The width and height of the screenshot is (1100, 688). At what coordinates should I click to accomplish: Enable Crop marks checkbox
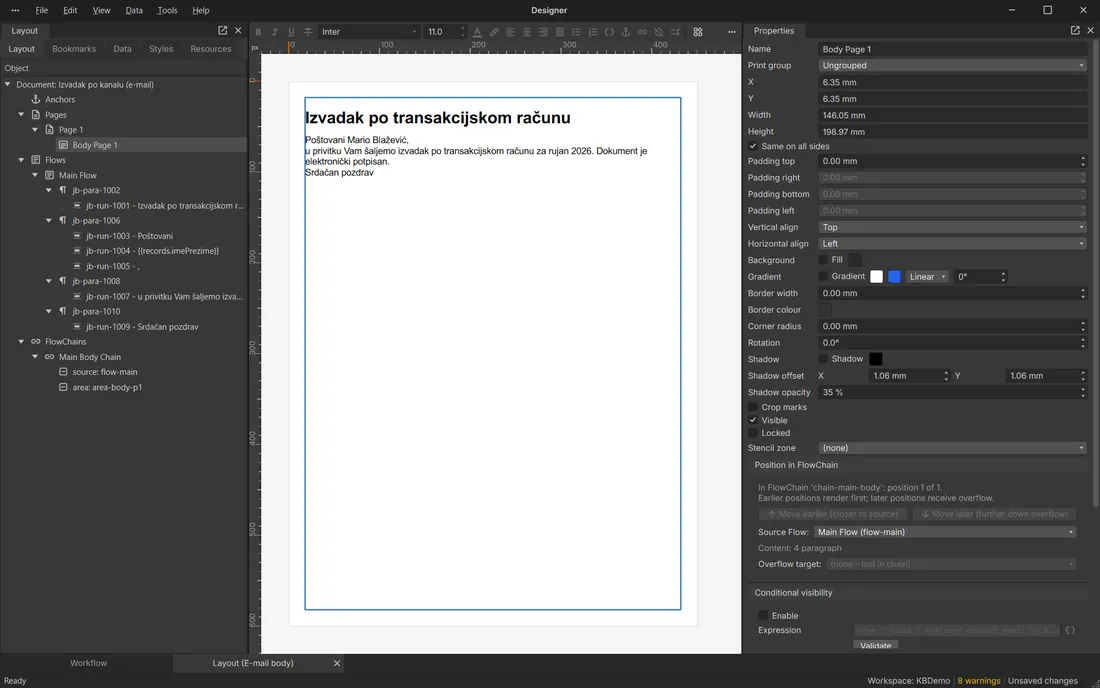click(753, 407)
